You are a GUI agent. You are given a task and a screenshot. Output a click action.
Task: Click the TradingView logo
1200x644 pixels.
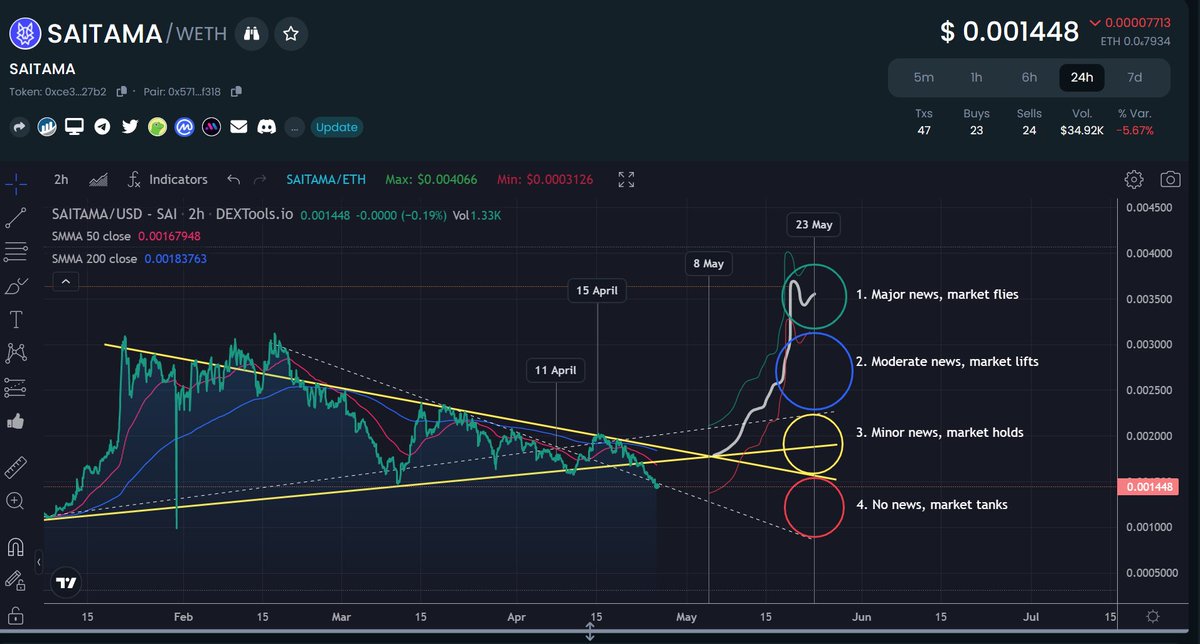click(x=66, y=583)
